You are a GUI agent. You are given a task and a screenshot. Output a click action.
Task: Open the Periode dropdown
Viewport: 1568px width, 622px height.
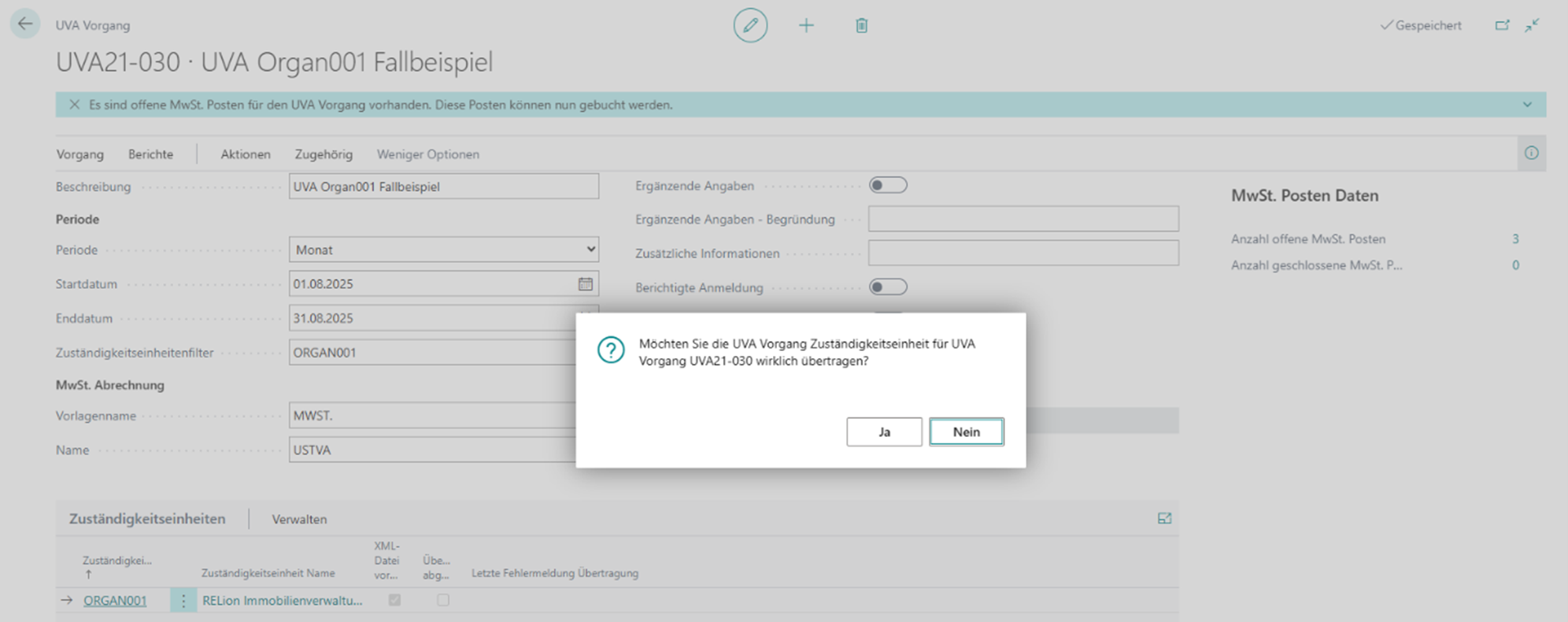tap(443, 250)
